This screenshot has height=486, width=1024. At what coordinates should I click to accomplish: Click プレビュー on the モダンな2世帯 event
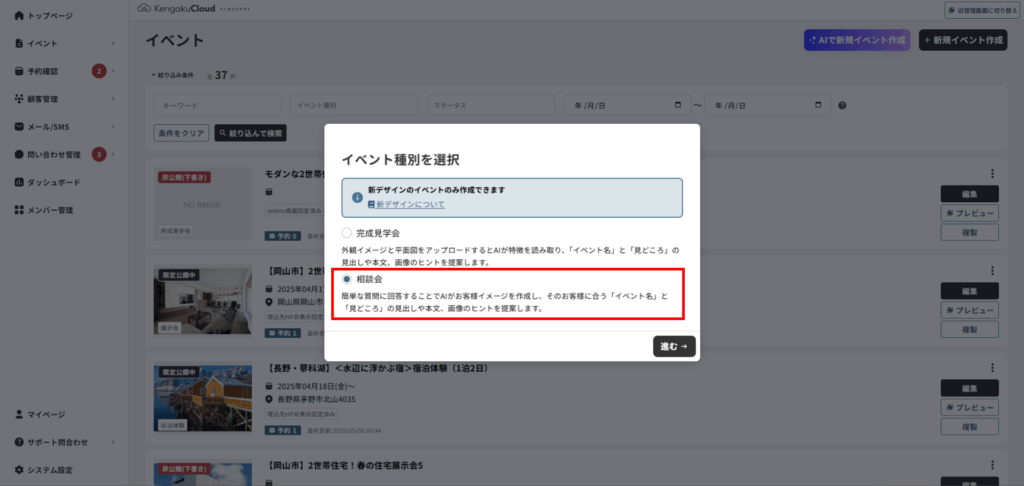pos(970,213)
